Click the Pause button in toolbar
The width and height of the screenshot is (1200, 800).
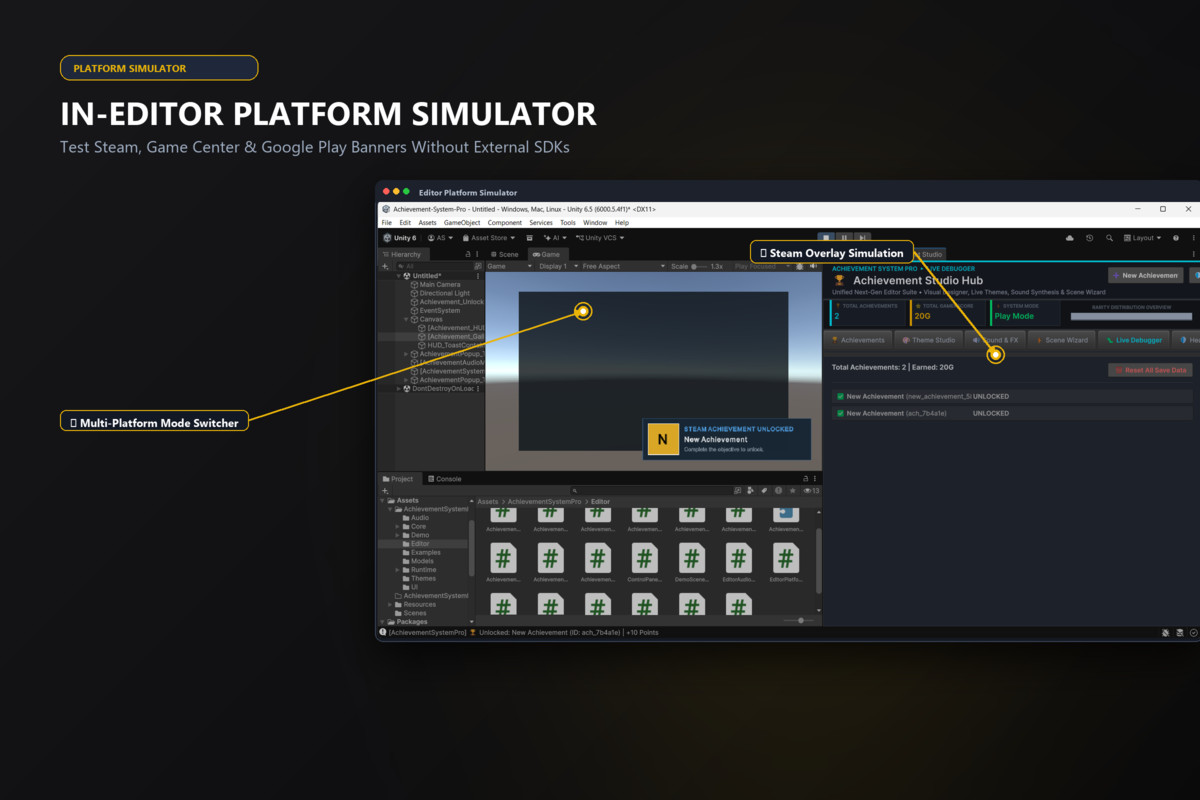click(x=844, y=238)
